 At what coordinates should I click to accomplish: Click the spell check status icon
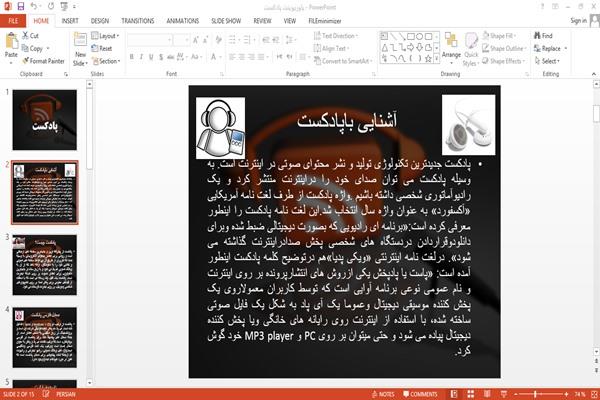(x=46, y=394)
